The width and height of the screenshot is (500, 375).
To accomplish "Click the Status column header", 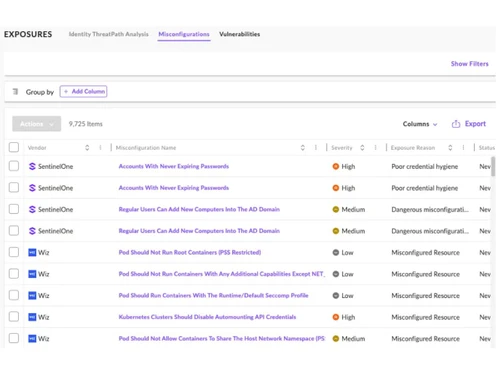I will (x=487, y=148).
